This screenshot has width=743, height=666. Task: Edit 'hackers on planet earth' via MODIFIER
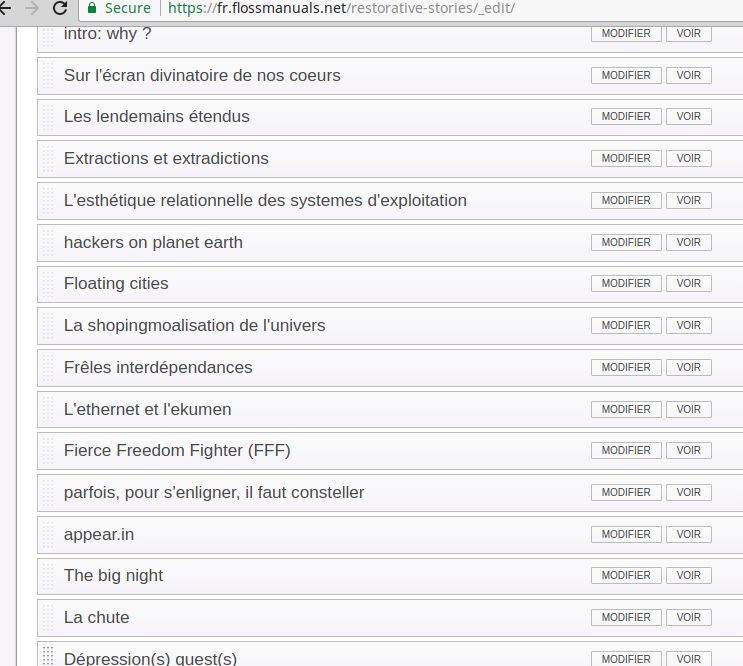626,242
